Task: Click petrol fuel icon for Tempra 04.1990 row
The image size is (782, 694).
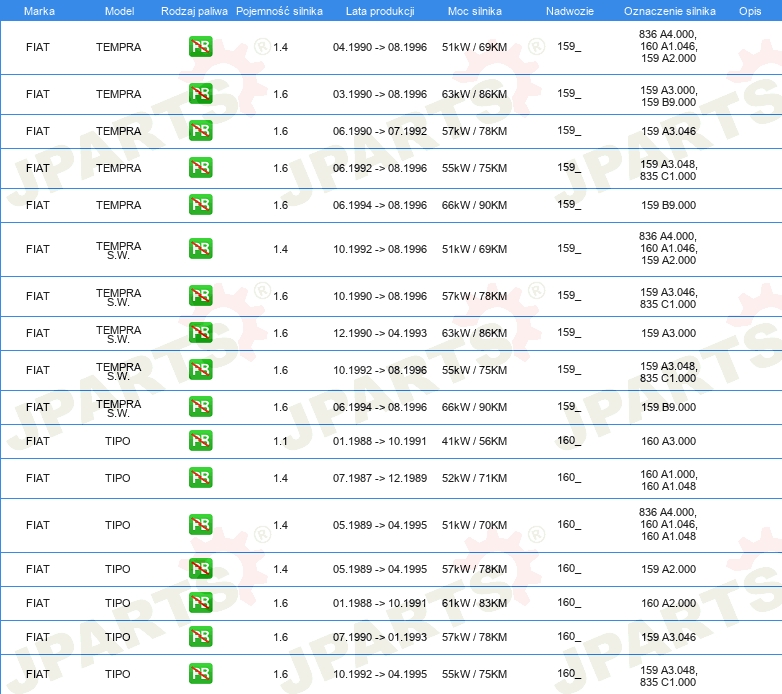Action: [x=200, y=47]
